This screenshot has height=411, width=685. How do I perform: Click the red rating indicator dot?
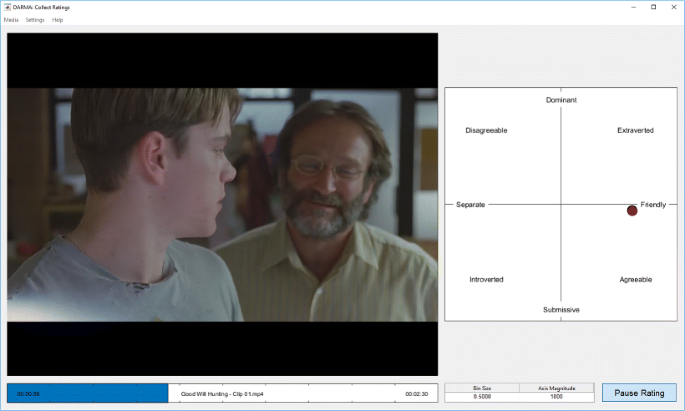[632, 210]
